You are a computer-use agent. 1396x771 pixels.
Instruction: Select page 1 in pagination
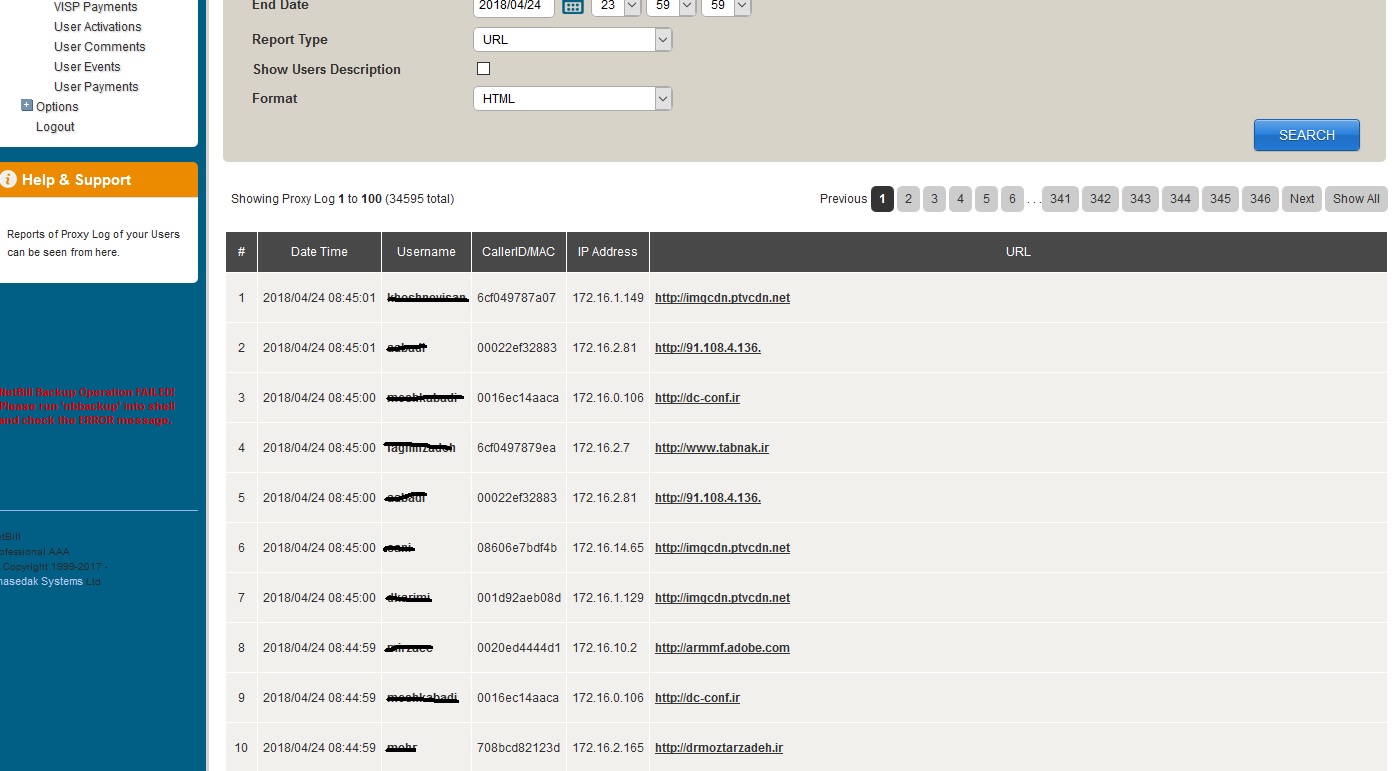point(882,199)
